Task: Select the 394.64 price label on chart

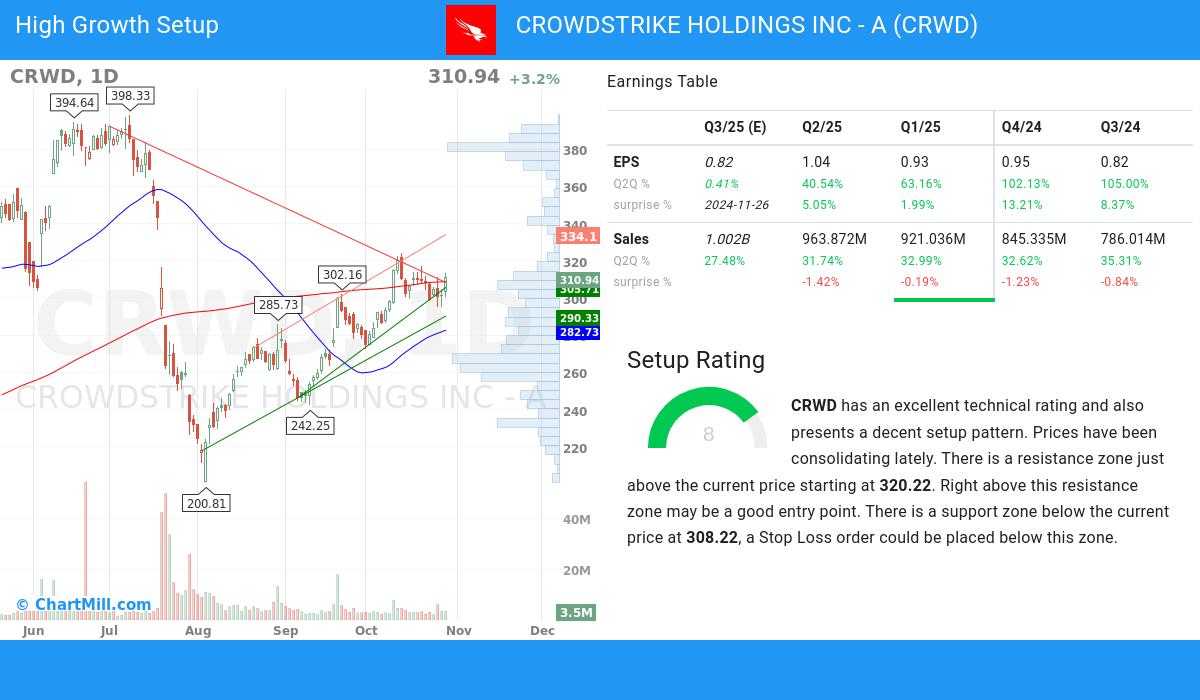Action: pyautogui.click(x=75, y=102)
